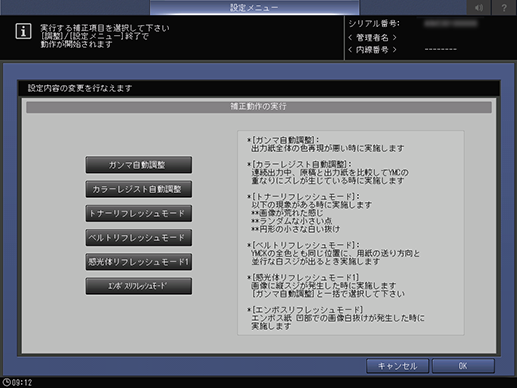Click the 管理者名 label
517x388 pixels.
coord(372,37)
